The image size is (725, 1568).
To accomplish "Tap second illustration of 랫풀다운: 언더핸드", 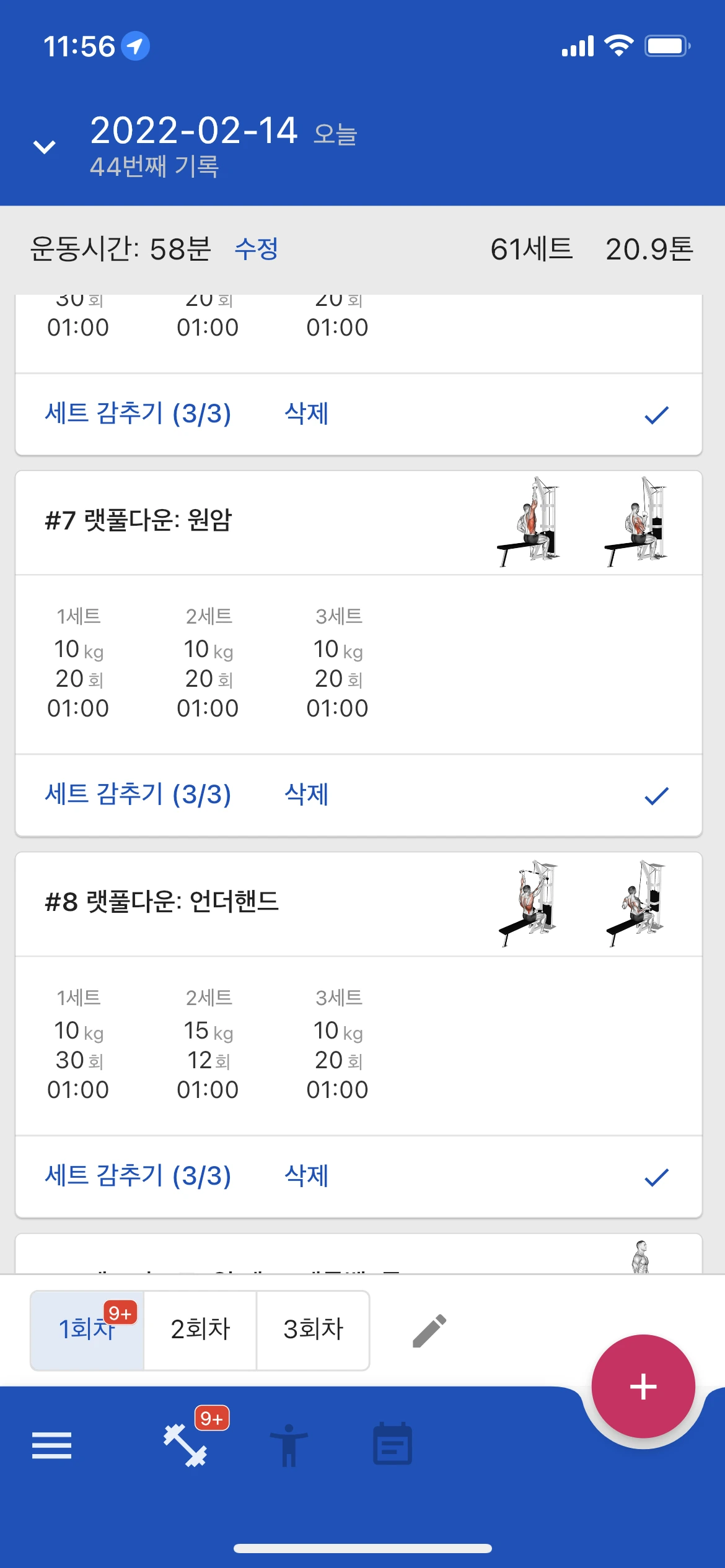I will [637, 902].
